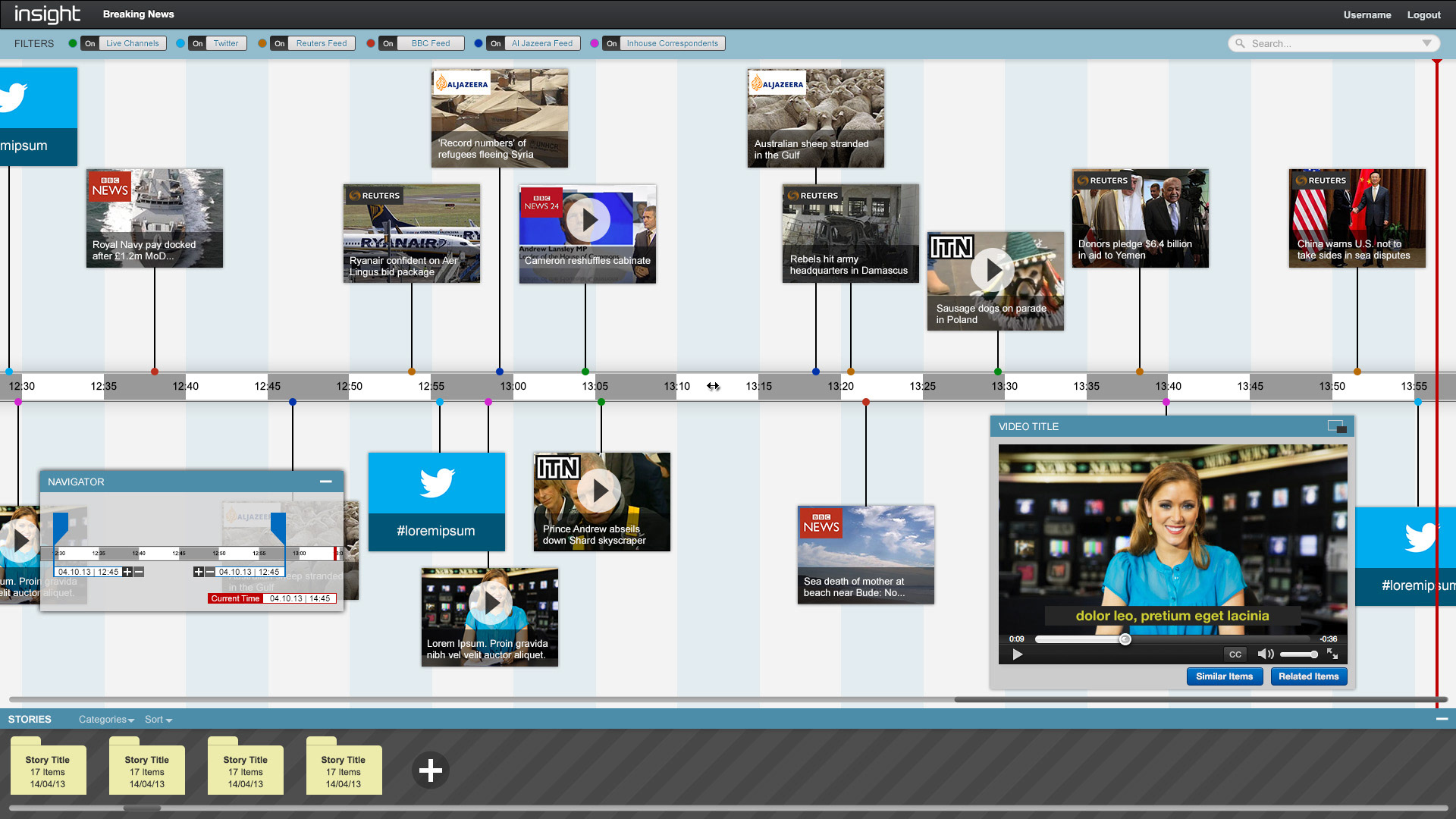Open the Australian sheep stranded story

815,118
